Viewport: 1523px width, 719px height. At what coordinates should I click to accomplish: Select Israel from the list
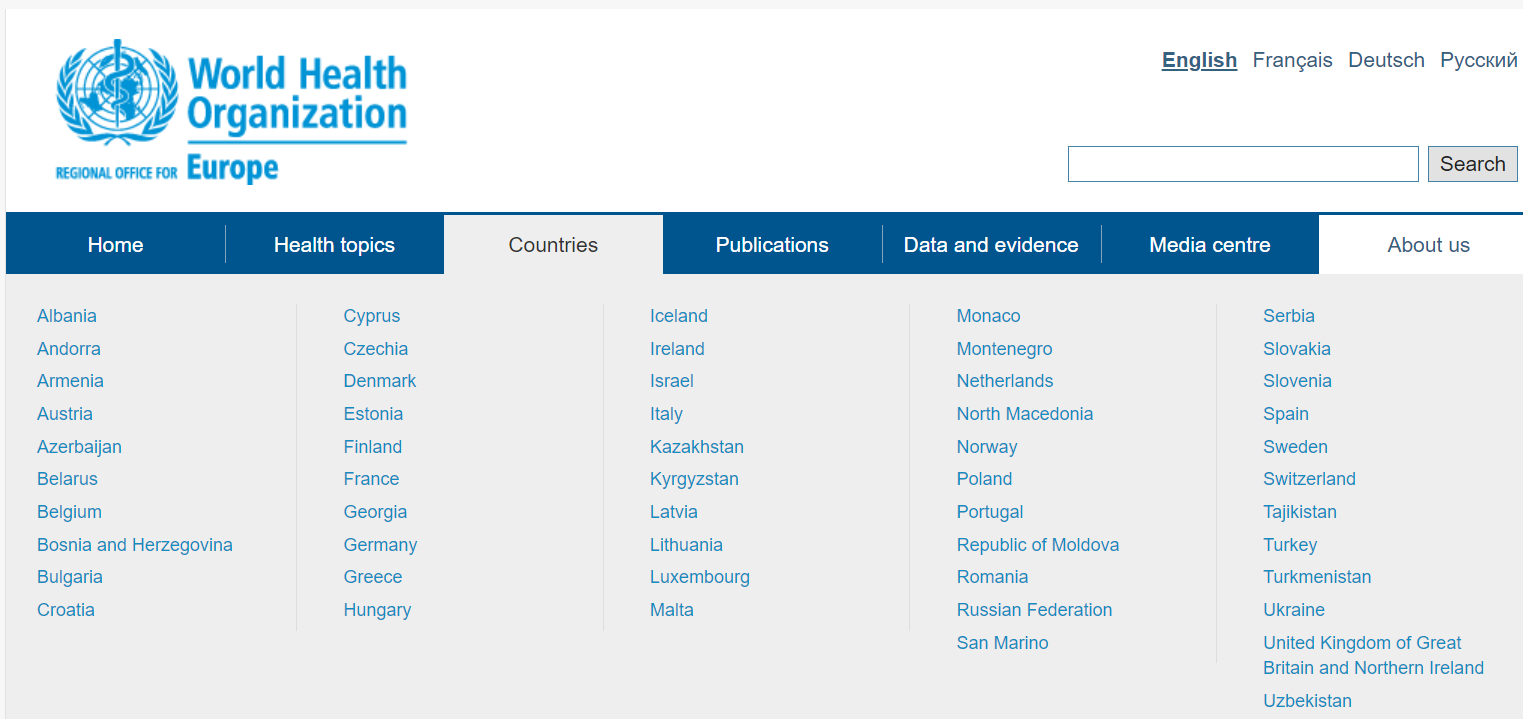point(672,381)
